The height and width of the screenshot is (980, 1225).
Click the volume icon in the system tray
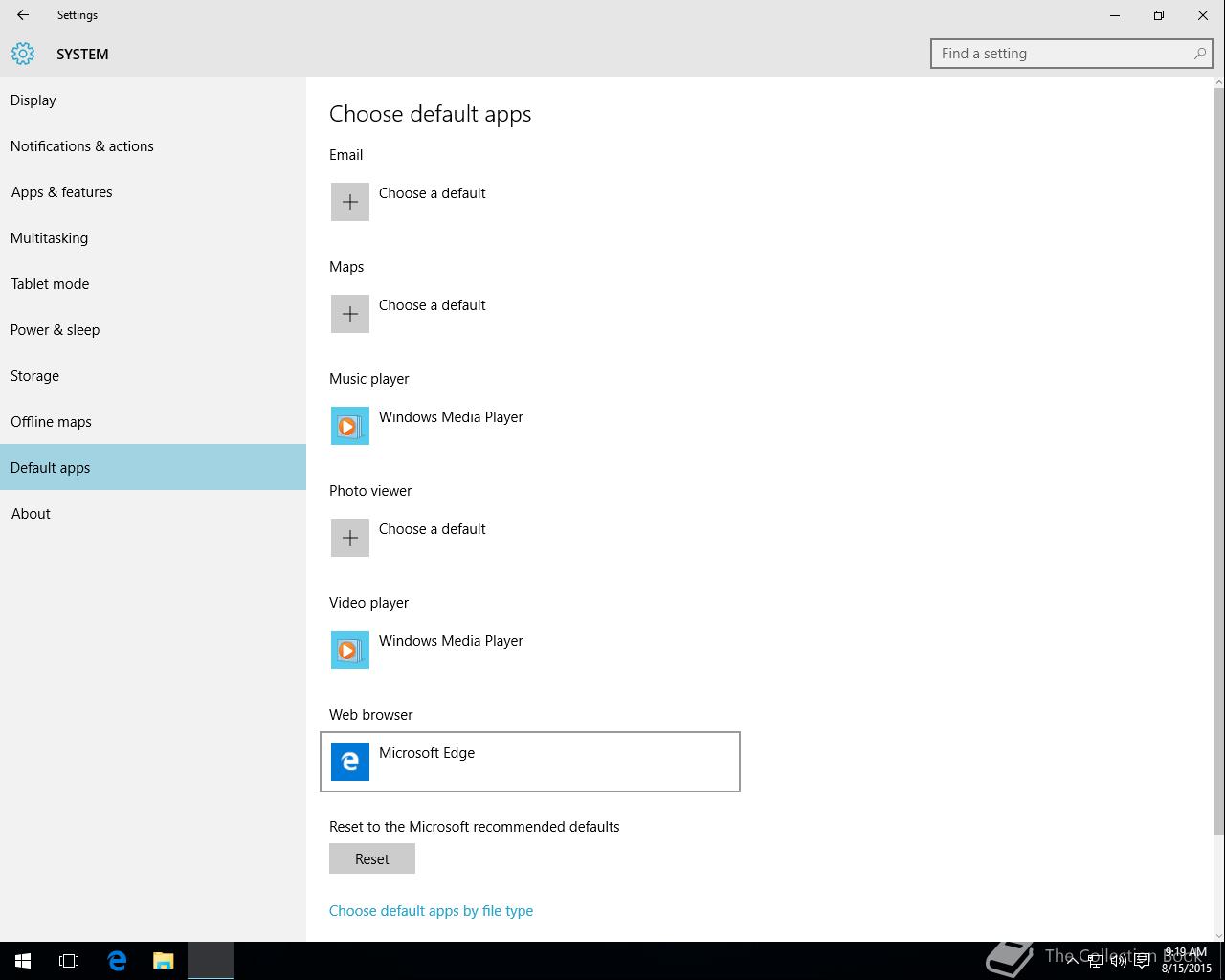click(1119, 961)
